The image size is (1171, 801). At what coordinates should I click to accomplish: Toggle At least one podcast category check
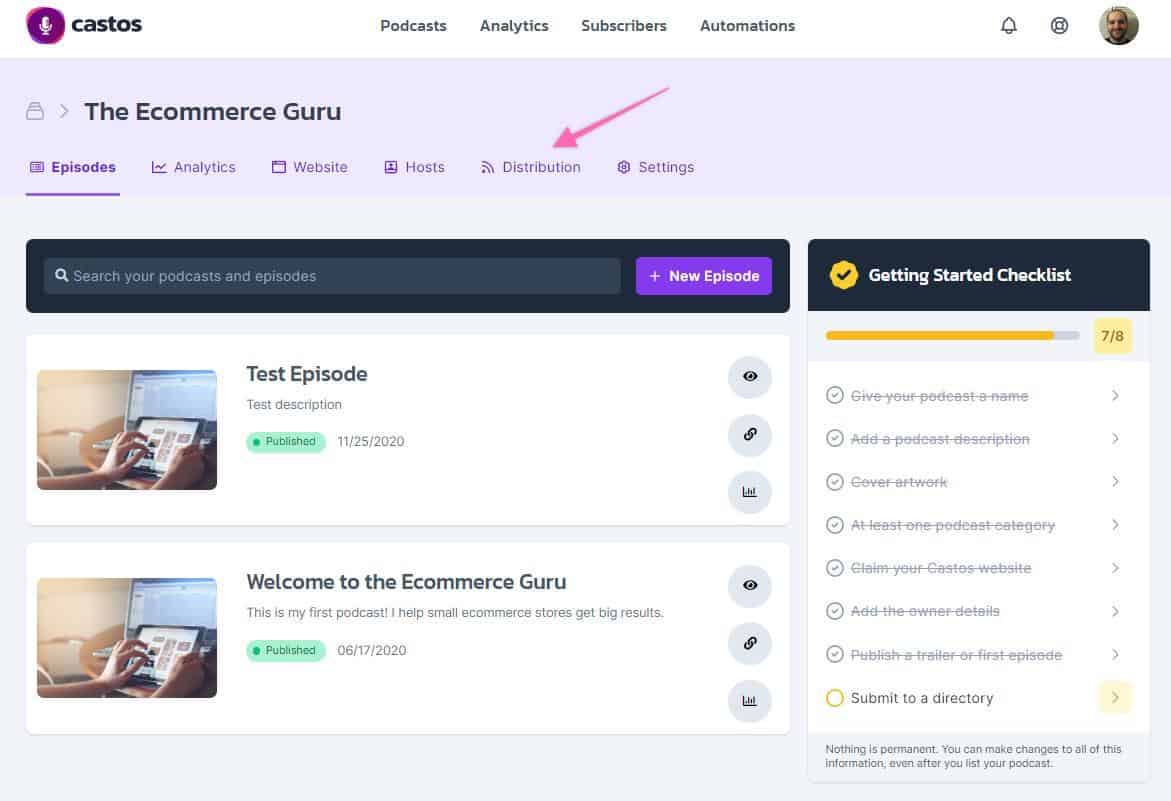click(x=834, y=525)
